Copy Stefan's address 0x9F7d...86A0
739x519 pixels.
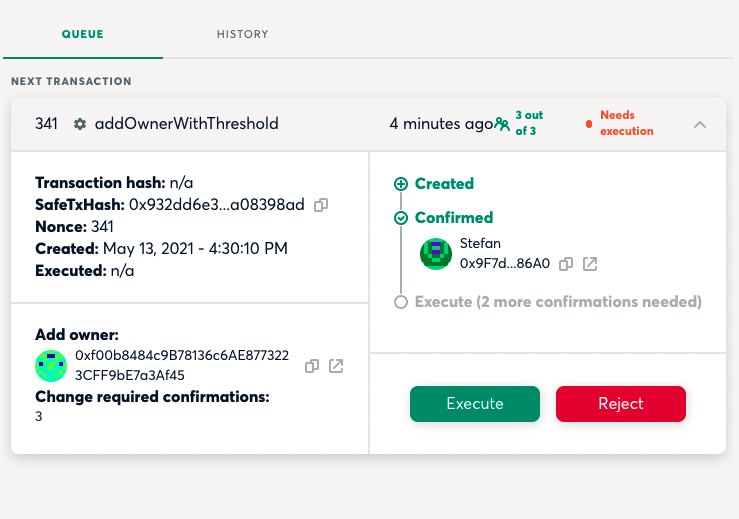(566, 264)
